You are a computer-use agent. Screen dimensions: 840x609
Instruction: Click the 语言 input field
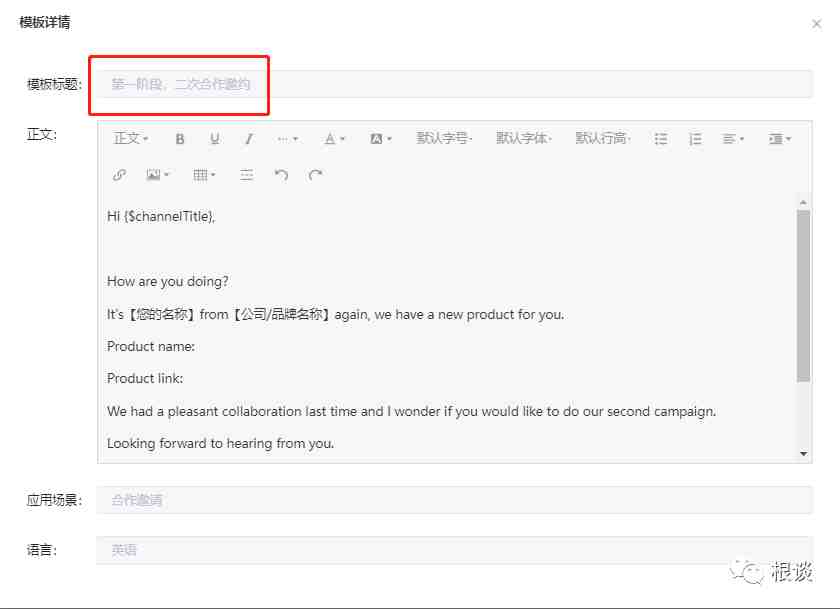tap(454, 550)
